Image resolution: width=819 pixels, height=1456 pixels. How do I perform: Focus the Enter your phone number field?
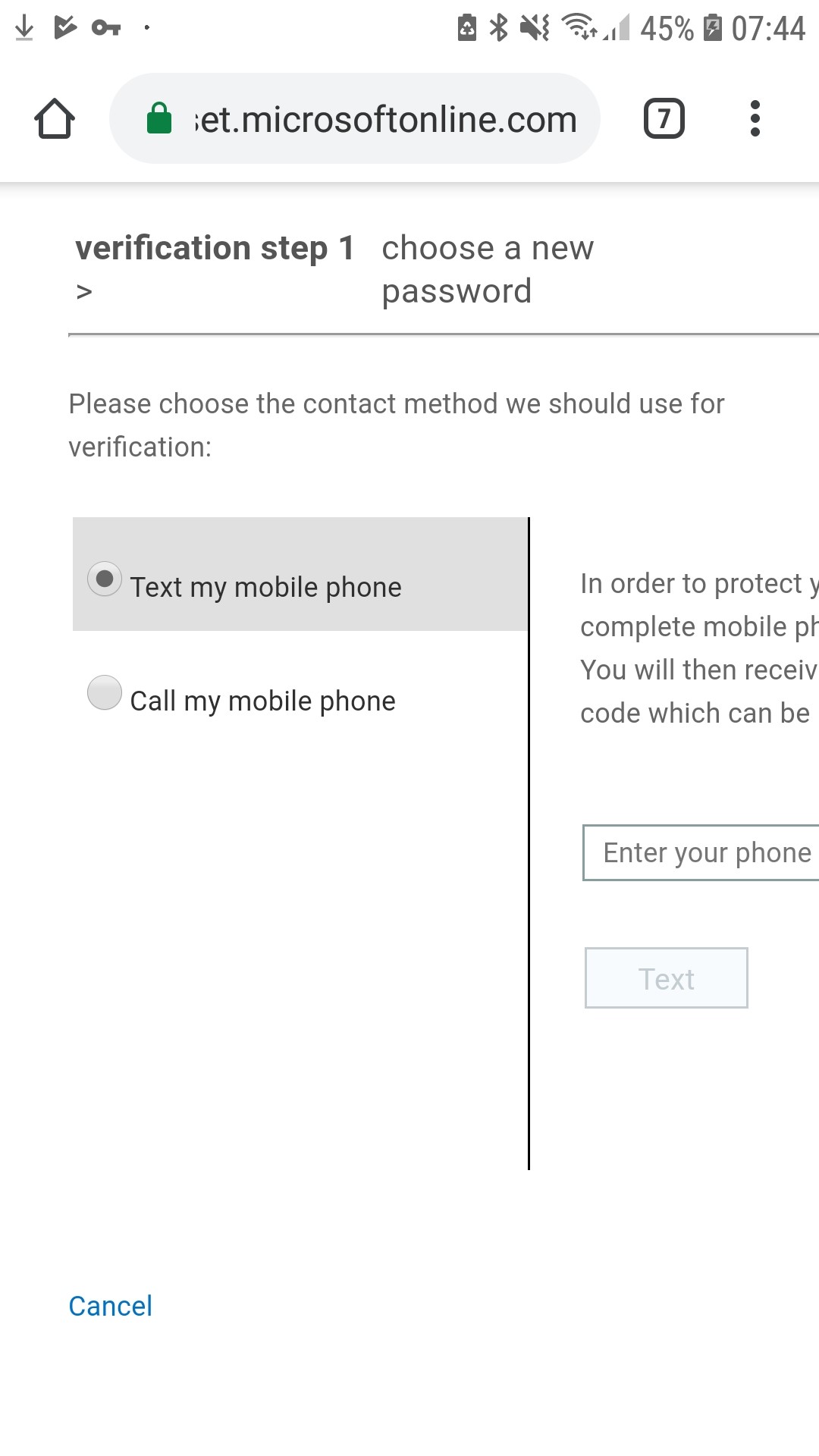point(701,853)
